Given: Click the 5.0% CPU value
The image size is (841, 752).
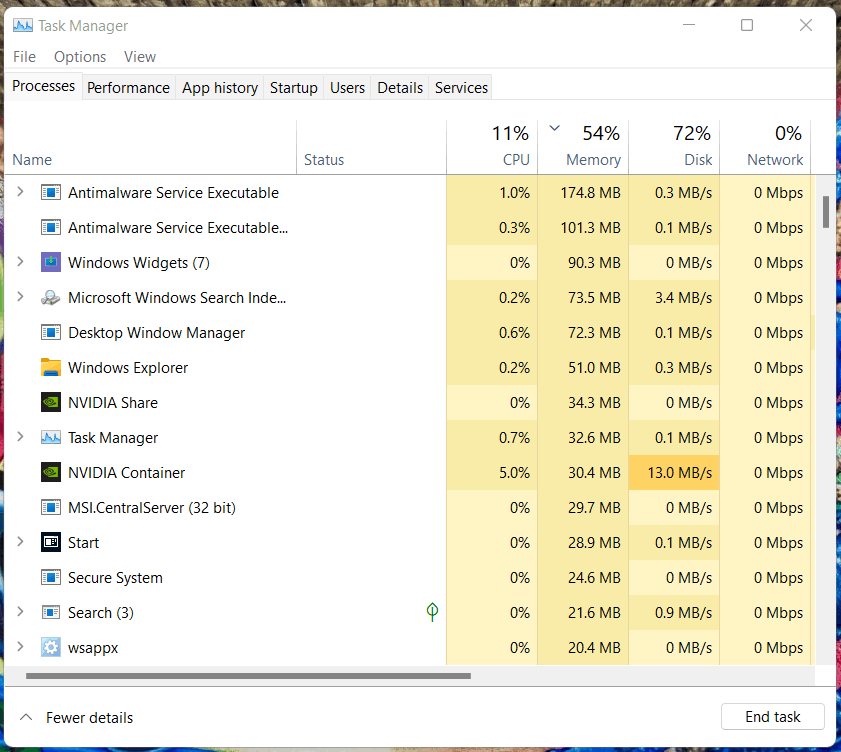Looking at the screenshot, I should 514,473.
